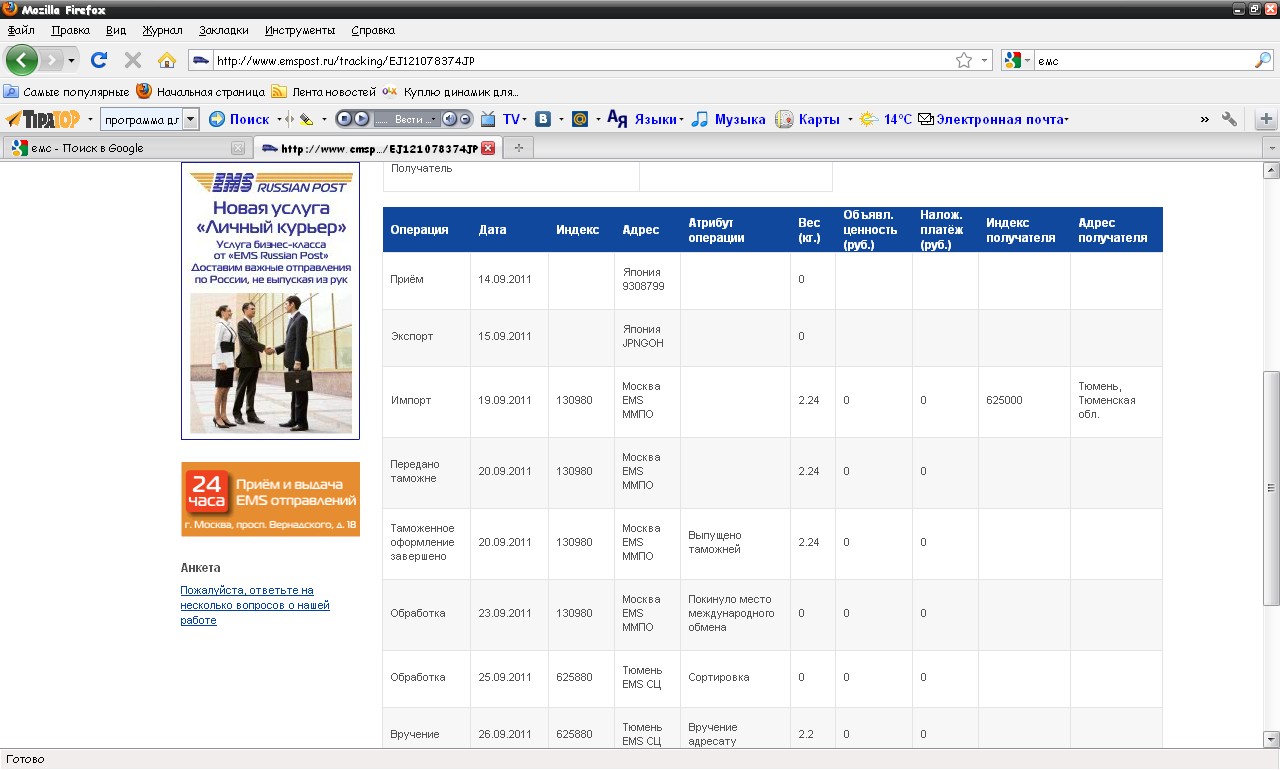This screenshot has height=770, width=1280.
Task: Open the TV toolbar icon
Action: click(x=489, y=119)
